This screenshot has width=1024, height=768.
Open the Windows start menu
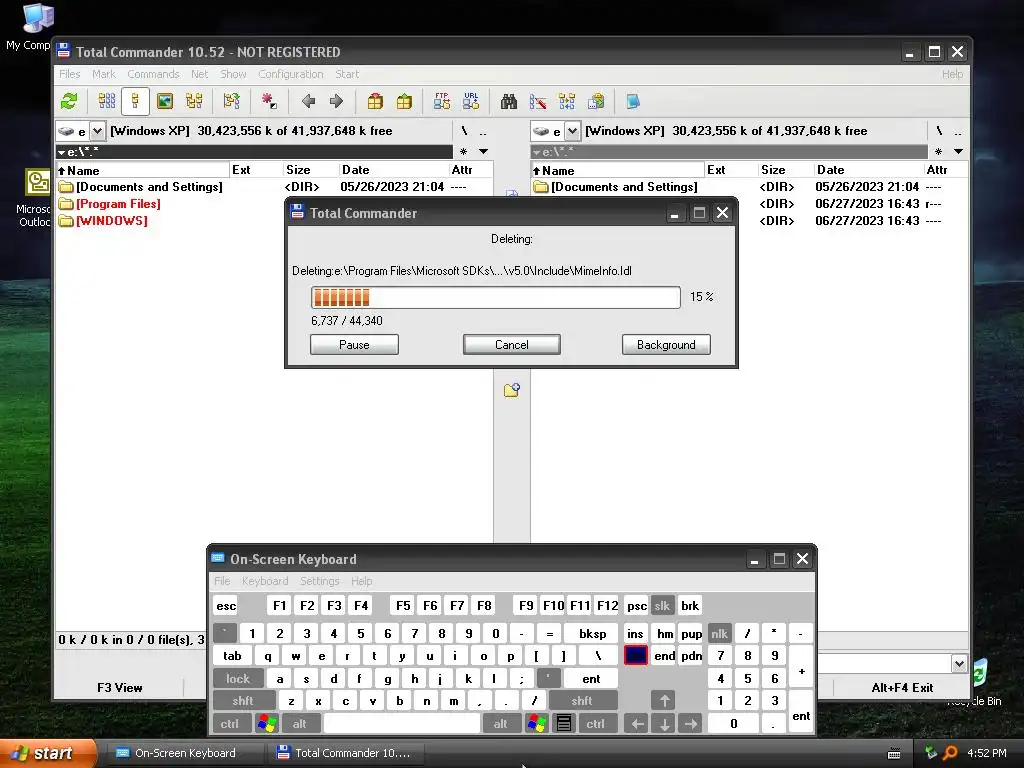pyautogui.click(x=47, y=753)
